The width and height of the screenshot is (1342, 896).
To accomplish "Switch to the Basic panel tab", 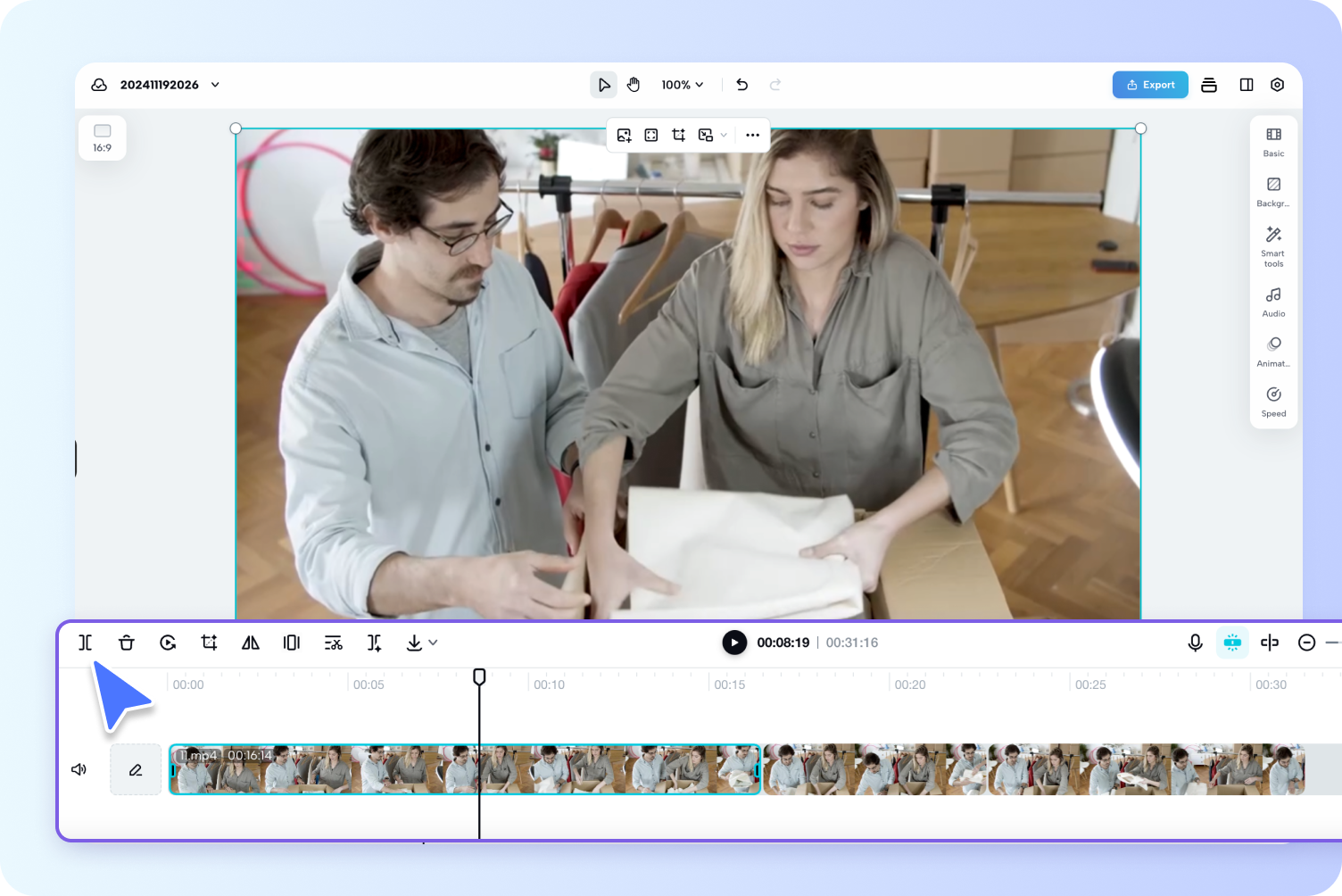I will pyautogui.click(x=1273, y=141).
